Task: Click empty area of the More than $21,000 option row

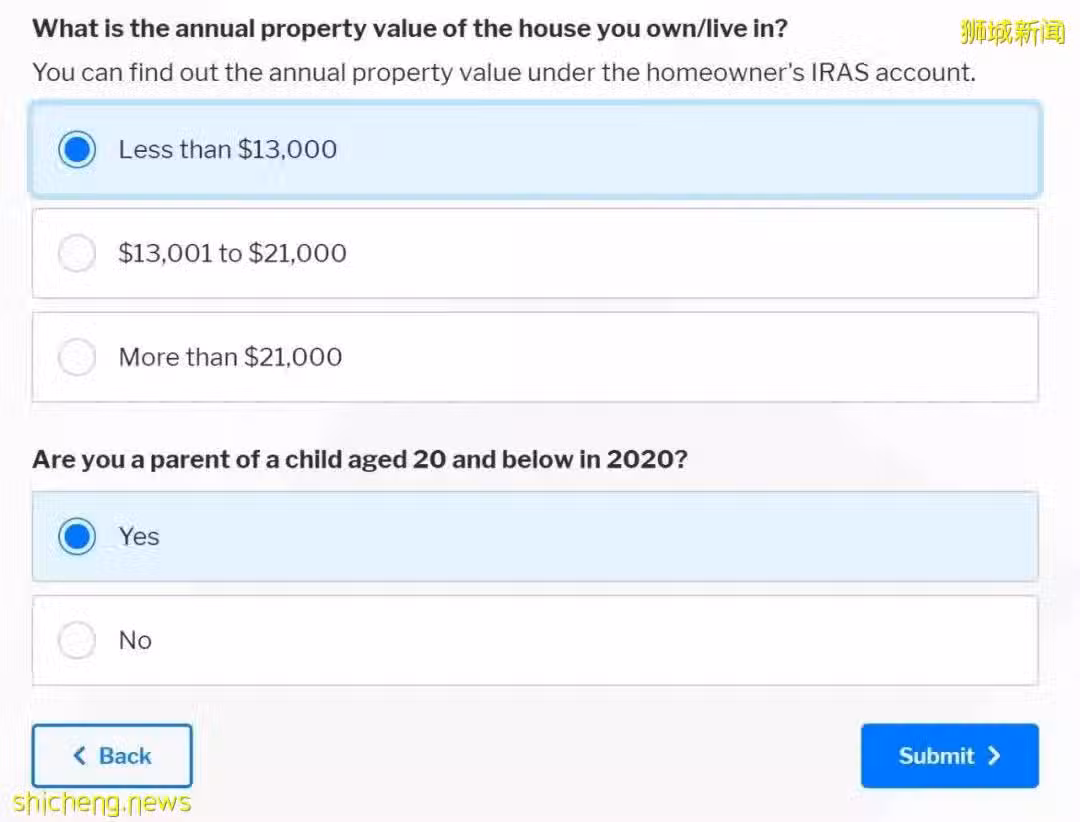Action: coord(689,357)
